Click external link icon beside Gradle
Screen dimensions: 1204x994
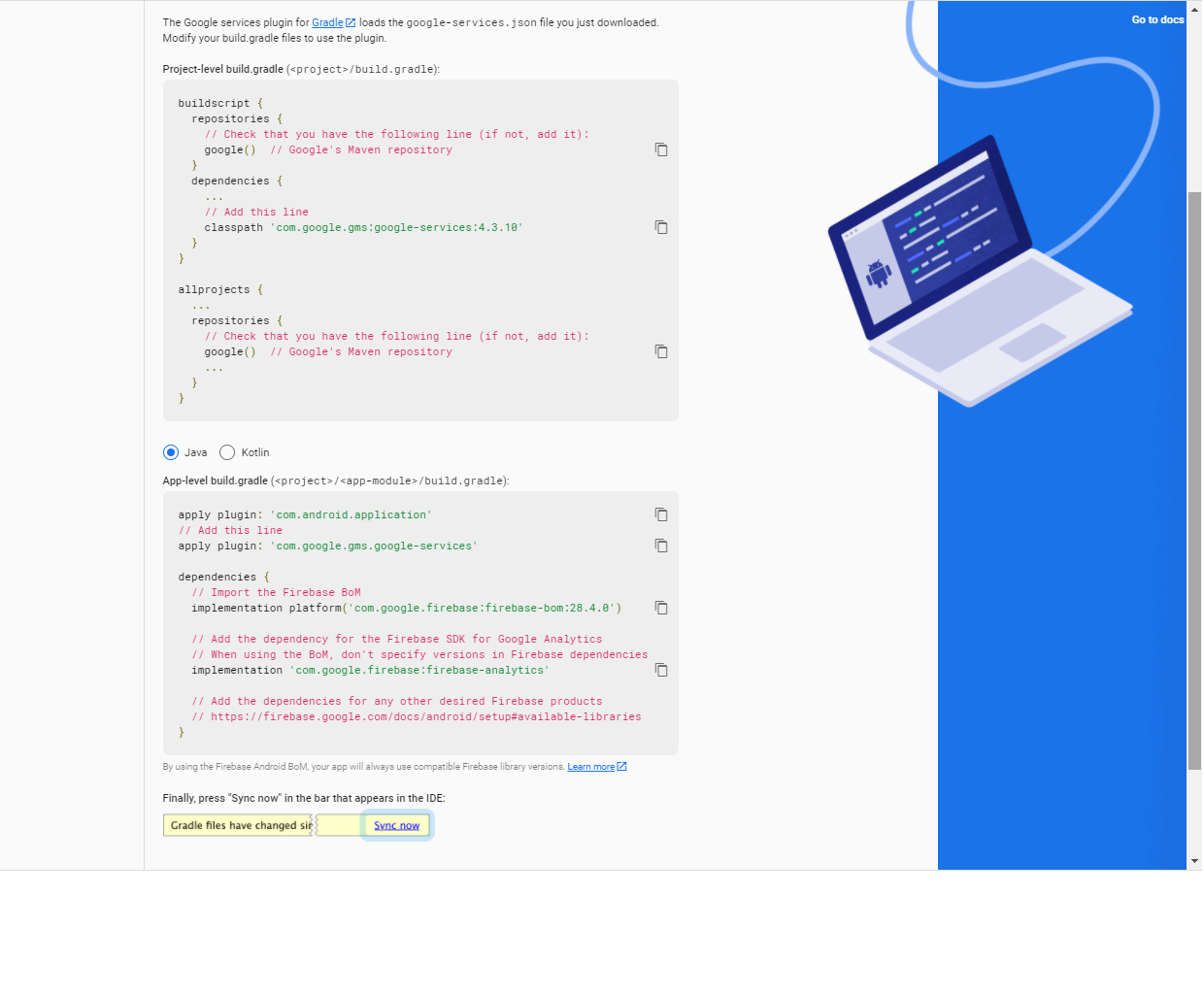point(351,22)
